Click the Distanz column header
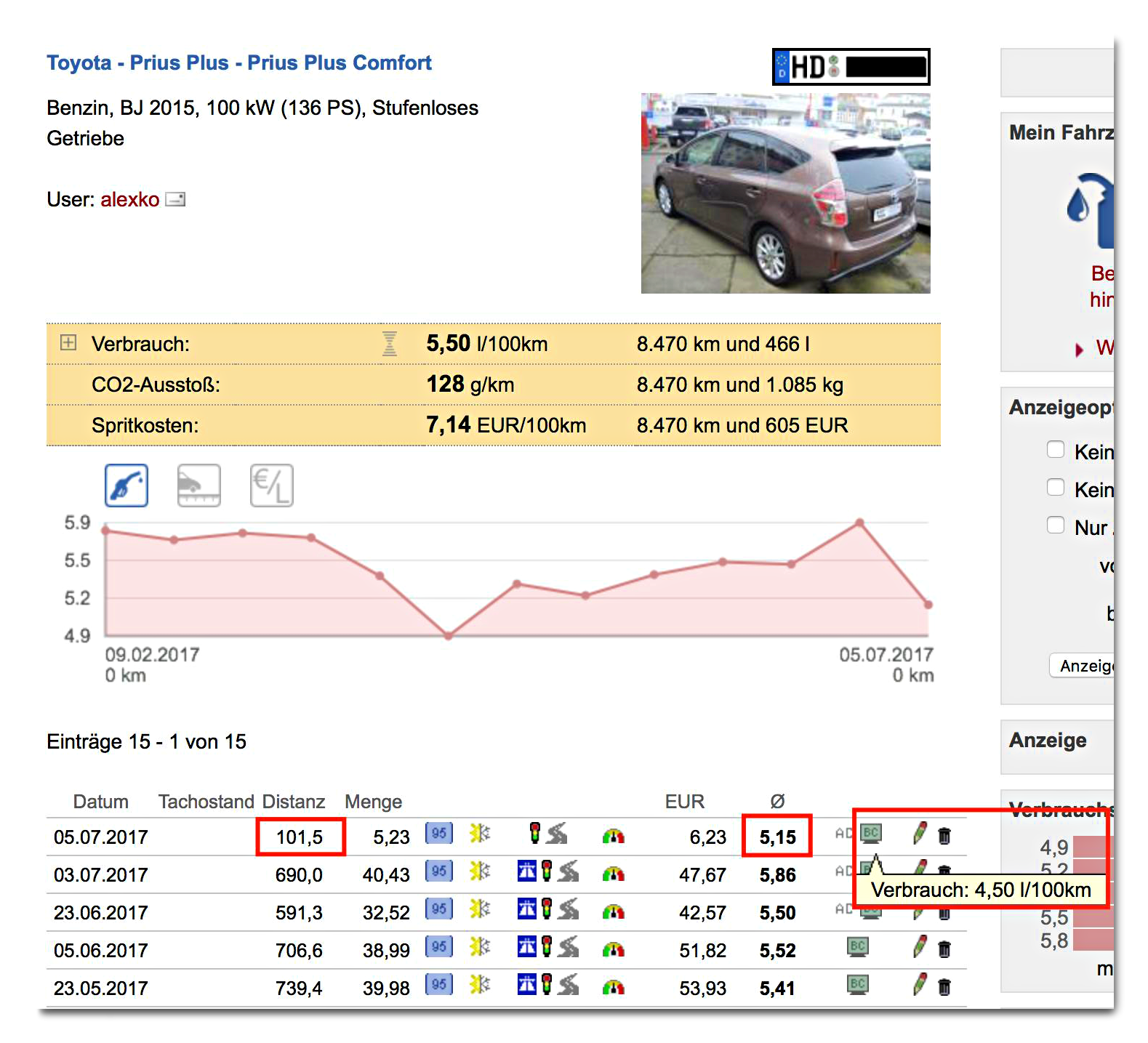The image size is (1148, 1043). tap(294, 801)
